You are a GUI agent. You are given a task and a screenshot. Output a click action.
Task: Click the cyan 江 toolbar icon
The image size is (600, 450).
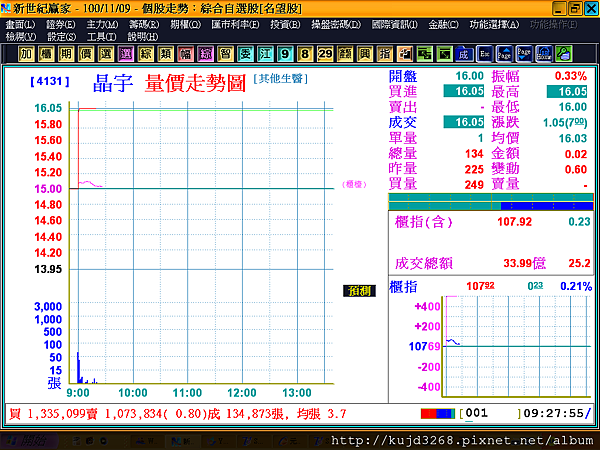(x=265, y=54)
